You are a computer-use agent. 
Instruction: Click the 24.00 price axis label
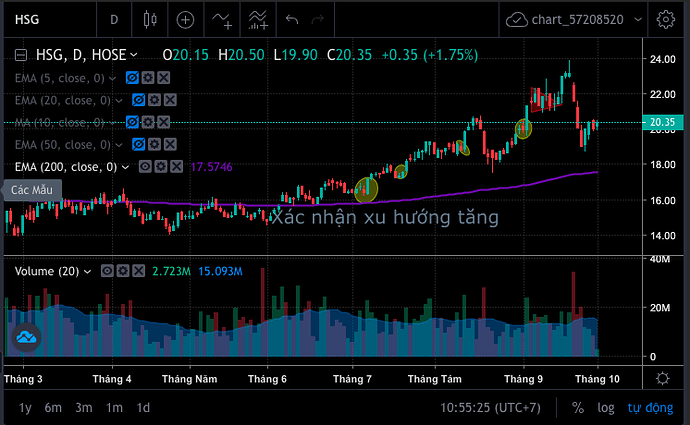tap(662, 59)
